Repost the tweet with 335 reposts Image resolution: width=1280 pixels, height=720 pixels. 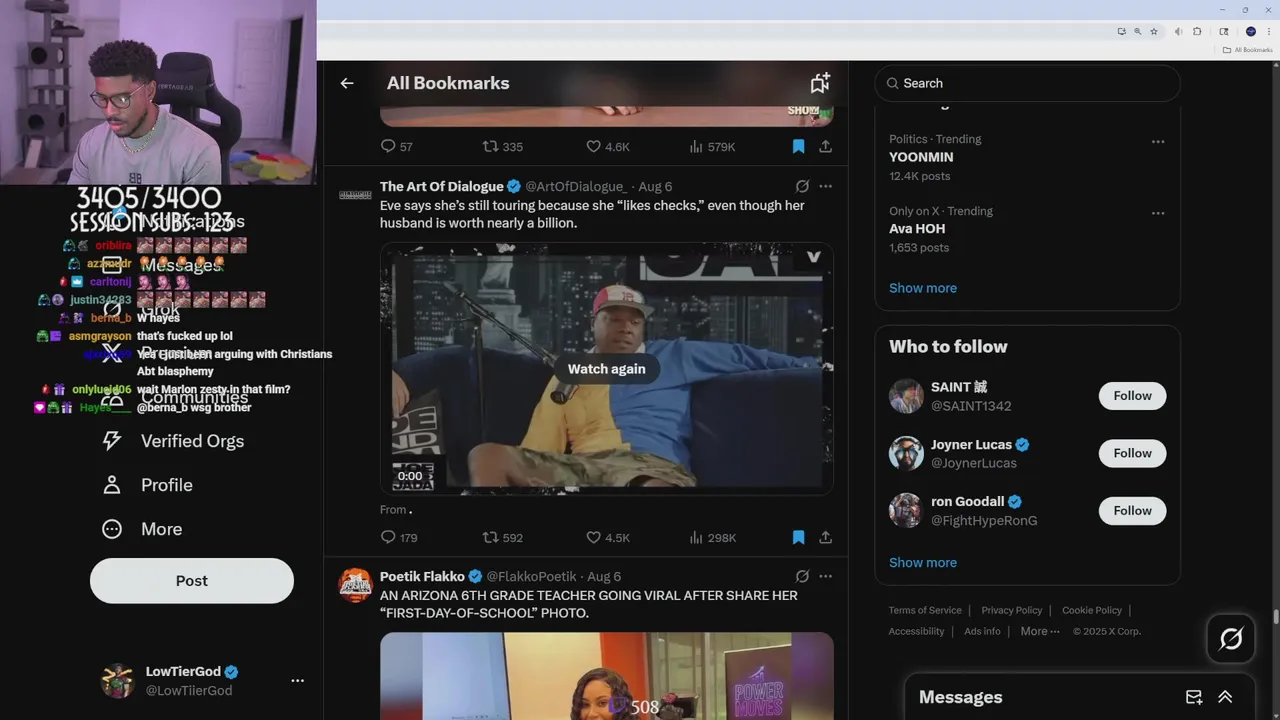pos(503,146)
